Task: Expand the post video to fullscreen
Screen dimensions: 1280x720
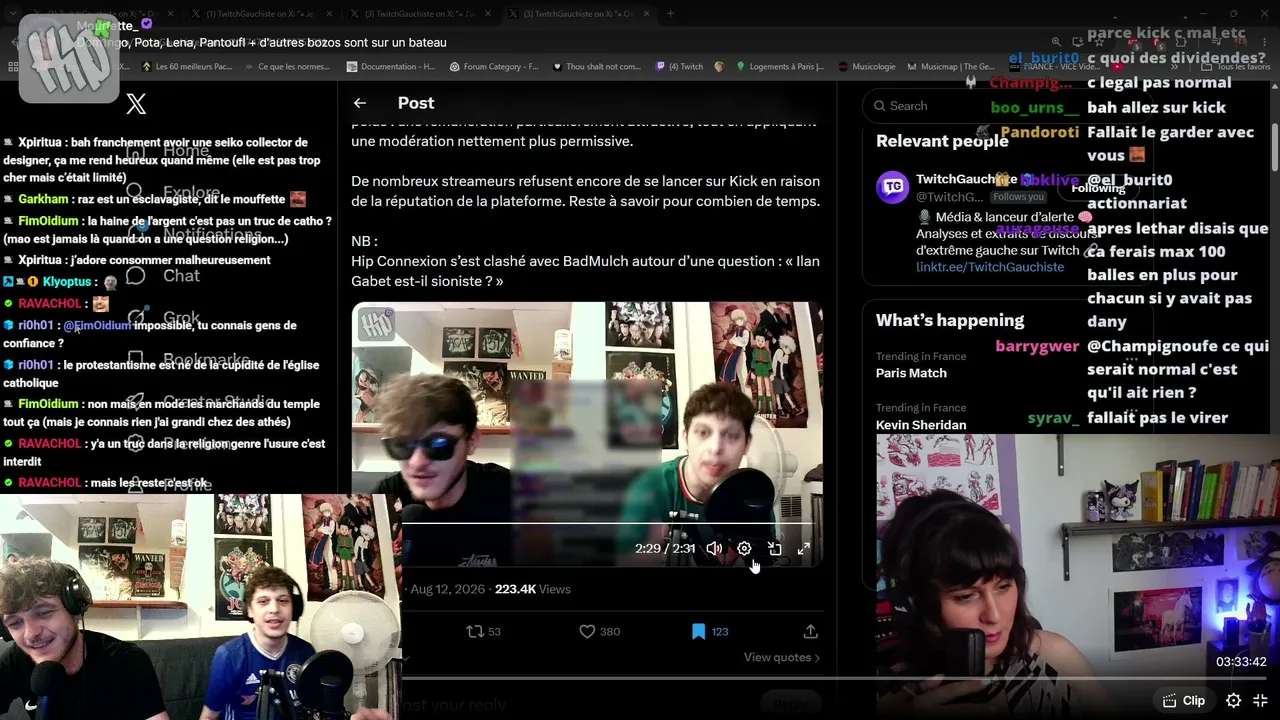Action: coord(804,548)
